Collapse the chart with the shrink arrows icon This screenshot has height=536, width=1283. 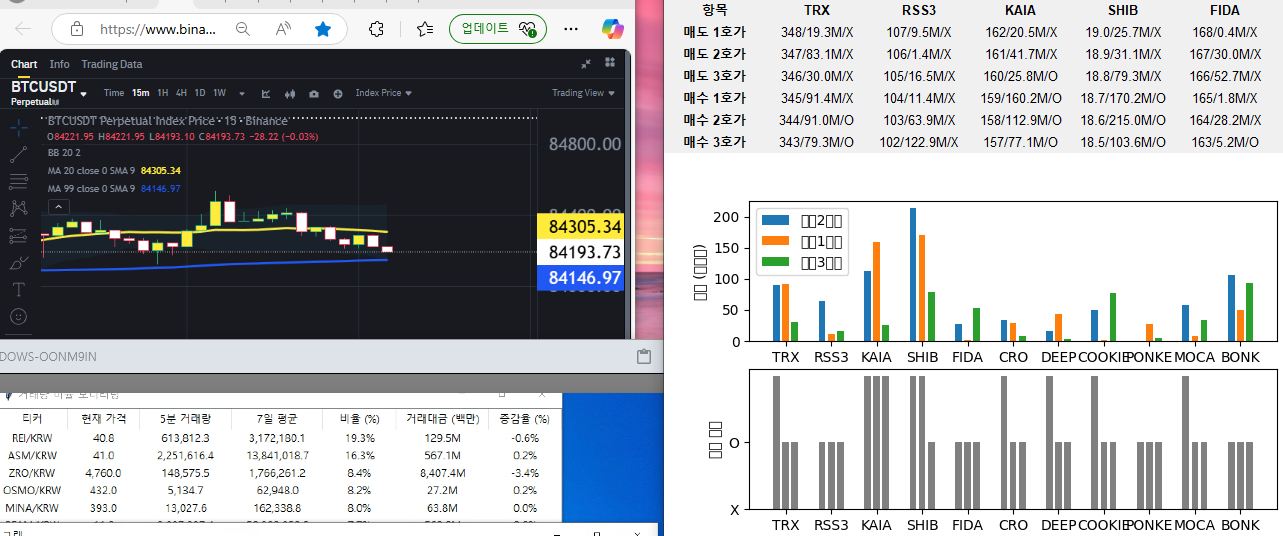coord(587,63)
